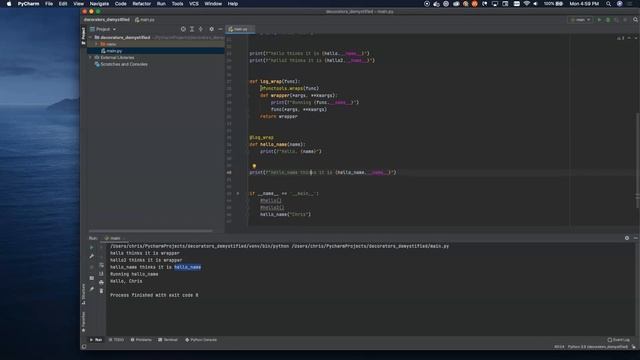Click the menu bar clock Mon 4:59 PM
Image resolution: width=640 pixels, height=360 pixels.
tap(584, 4)
